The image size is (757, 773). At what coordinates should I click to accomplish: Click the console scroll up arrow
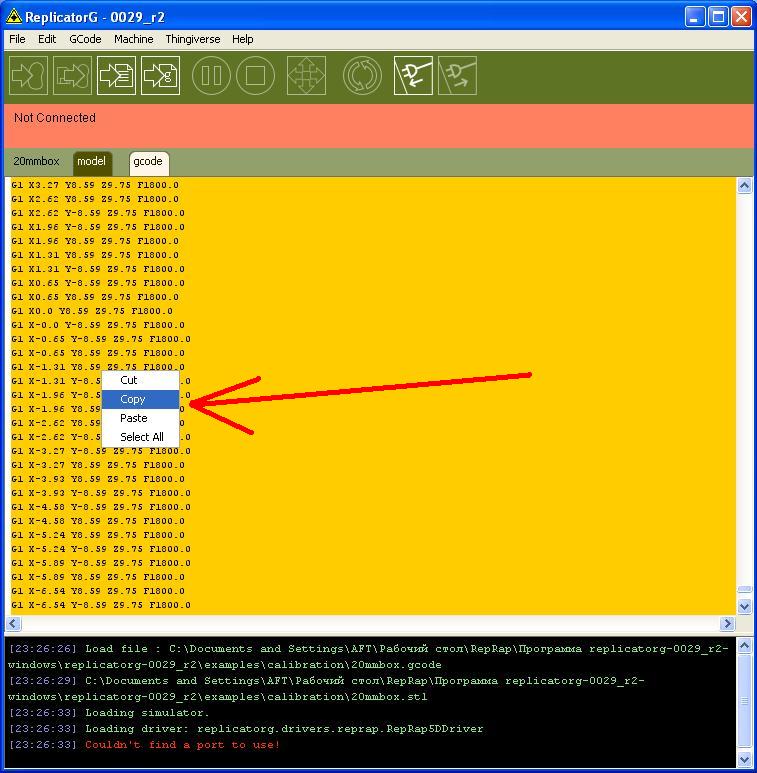pyautogui.click(x=744, y=646)
